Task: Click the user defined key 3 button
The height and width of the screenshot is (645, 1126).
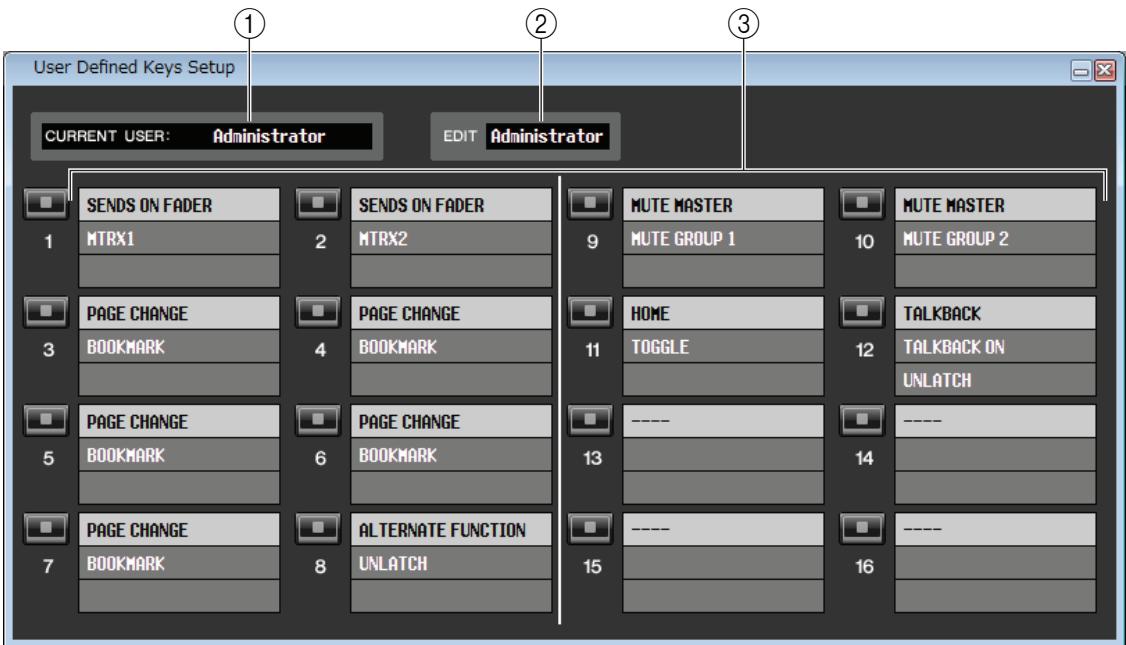Action: pos(46,312)
